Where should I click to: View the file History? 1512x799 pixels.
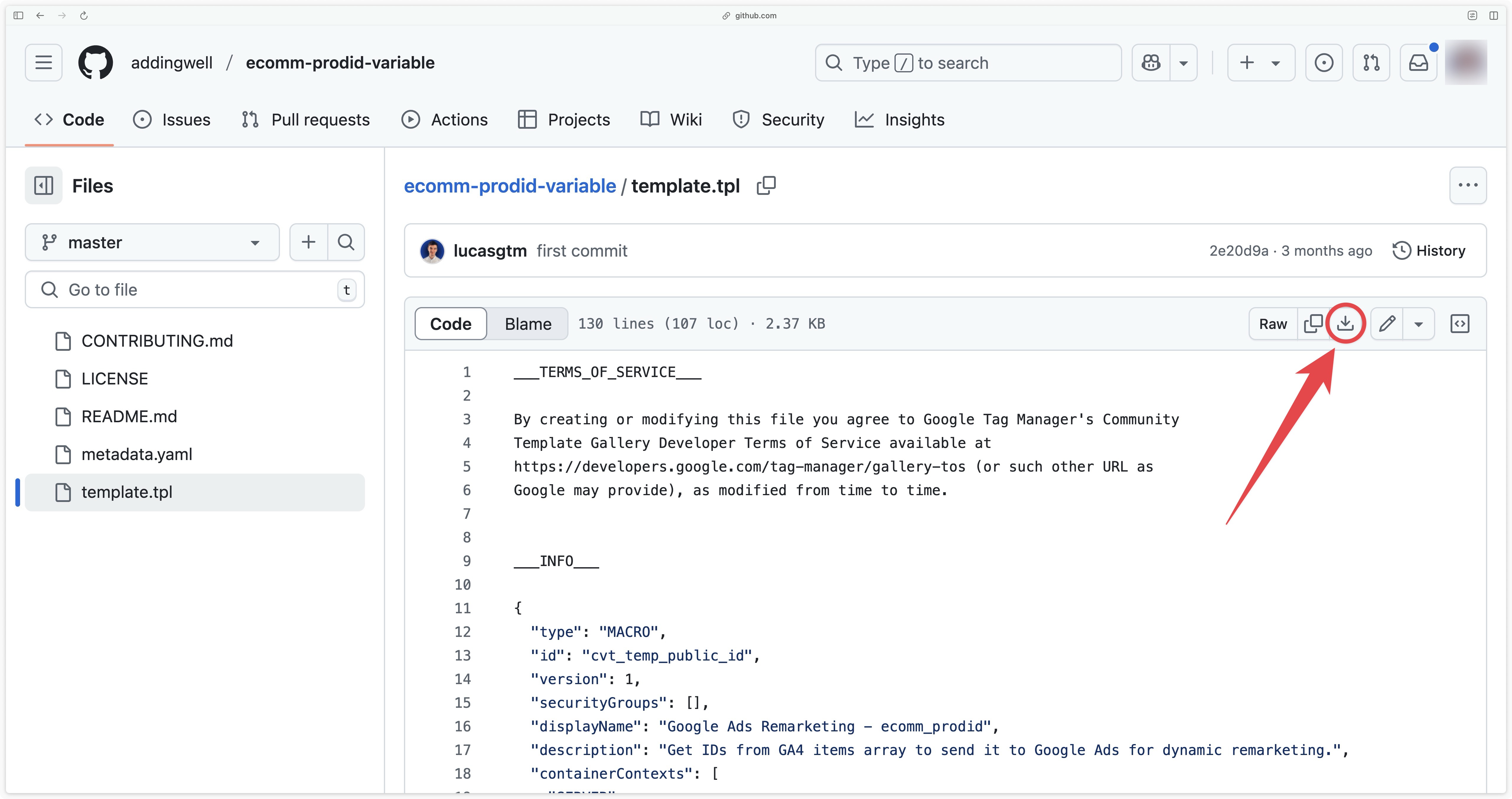[x=1429, y=251]
